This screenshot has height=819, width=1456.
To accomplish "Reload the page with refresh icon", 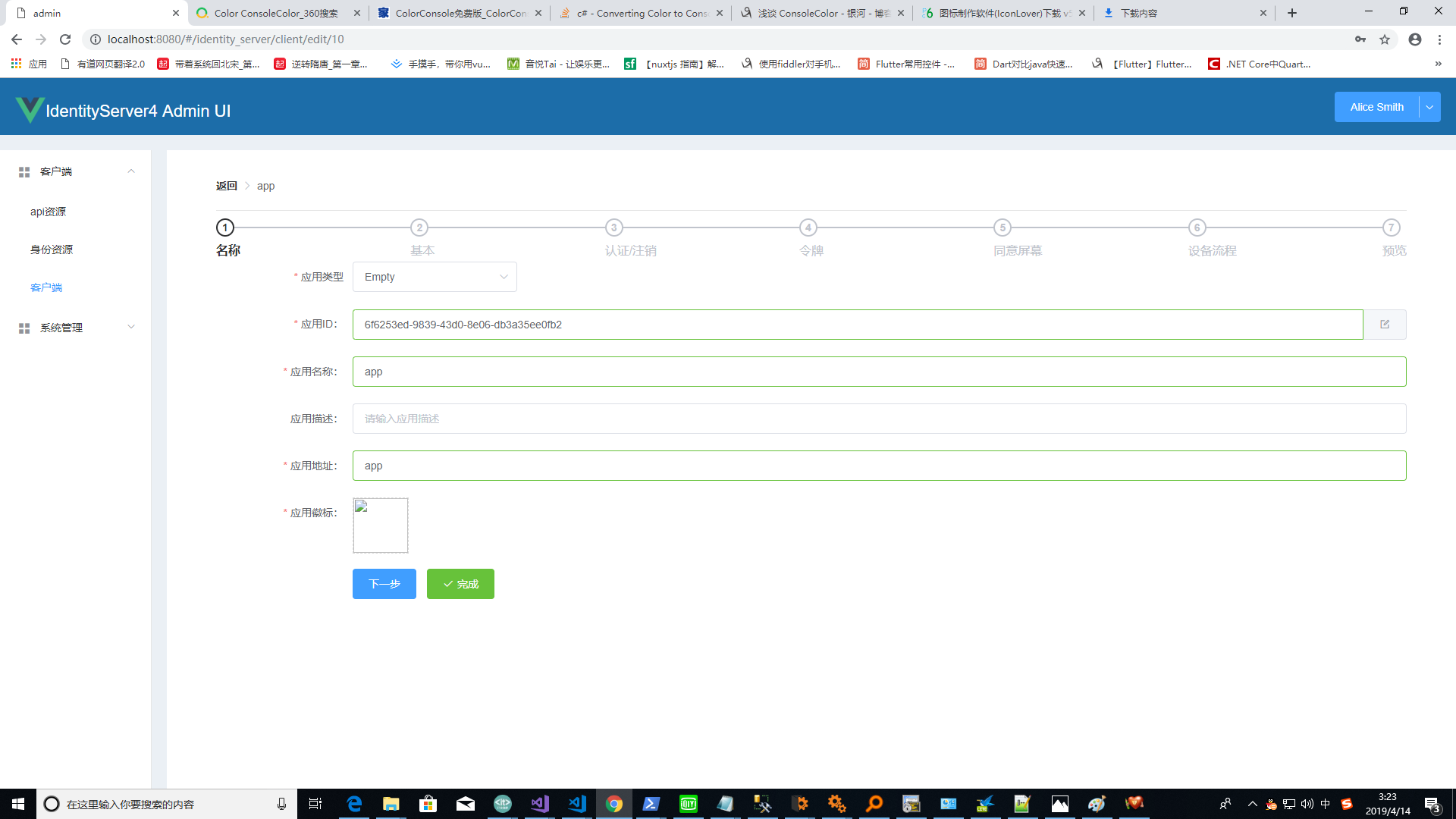I will coord(65,39).
